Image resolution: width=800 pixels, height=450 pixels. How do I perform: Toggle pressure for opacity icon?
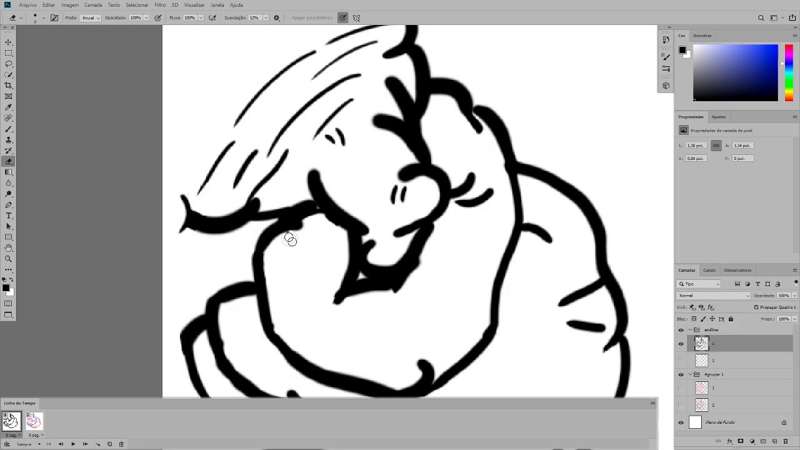[158, 18]
